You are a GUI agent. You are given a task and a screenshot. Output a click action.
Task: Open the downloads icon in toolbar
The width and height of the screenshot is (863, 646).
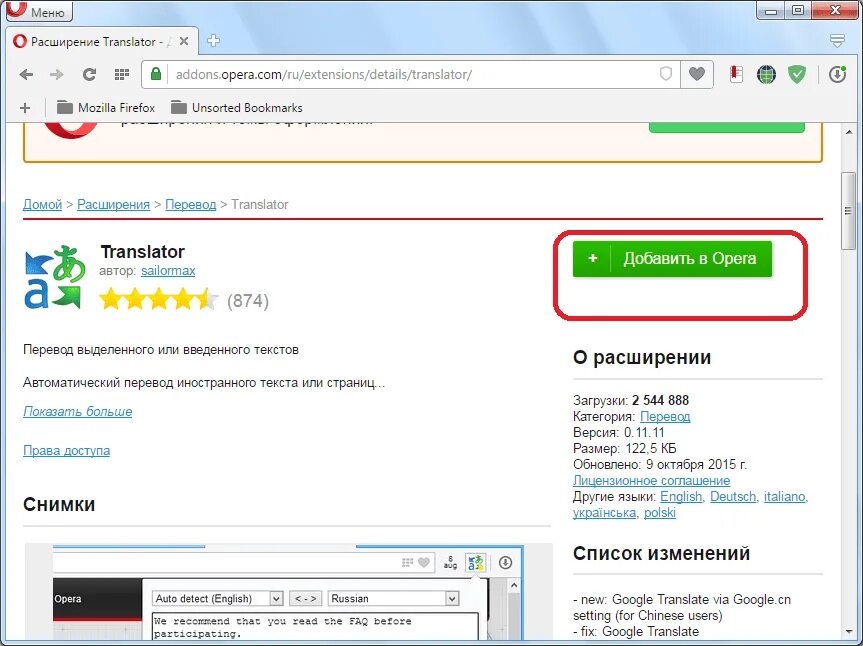pyautogui.click(x=837, y=74)
